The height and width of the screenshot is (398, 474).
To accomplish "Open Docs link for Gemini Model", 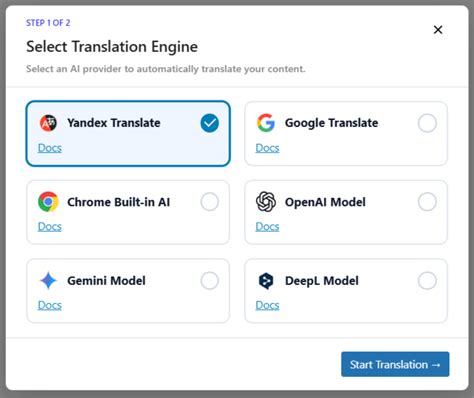I will pyautogui.click(x=50, y=305).
